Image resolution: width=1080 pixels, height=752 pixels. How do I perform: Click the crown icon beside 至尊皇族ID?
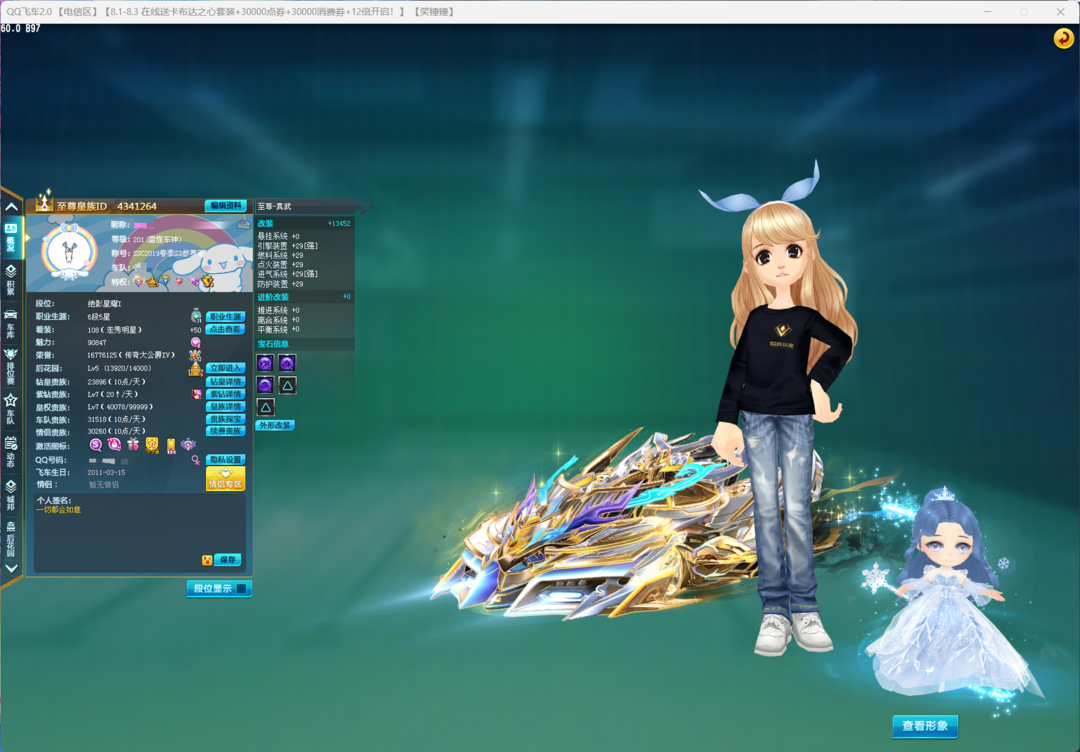point(44,202)
